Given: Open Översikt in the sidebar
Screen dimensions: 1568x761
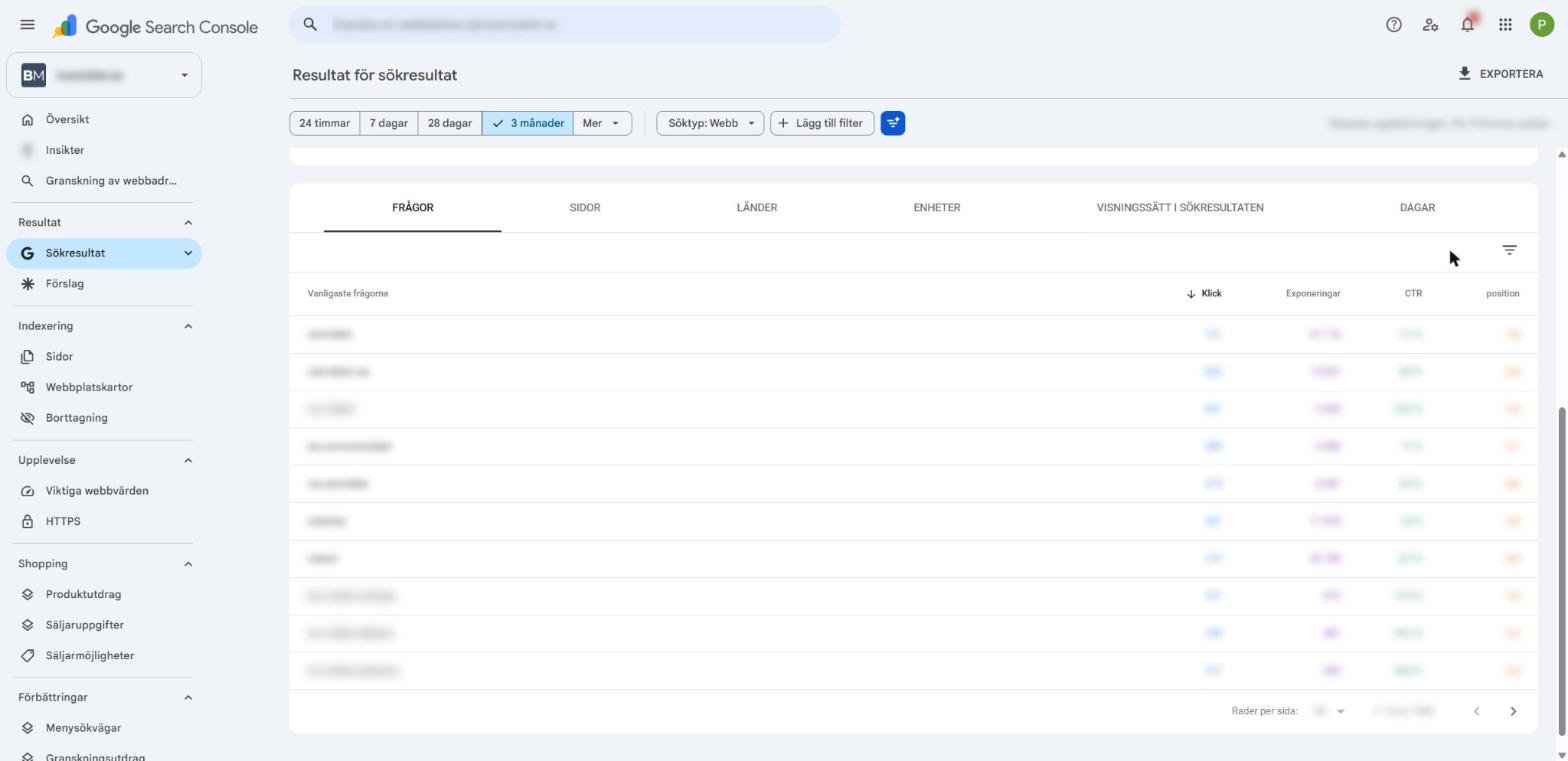Looking at the screenshot, I should [x=104, y=119].
